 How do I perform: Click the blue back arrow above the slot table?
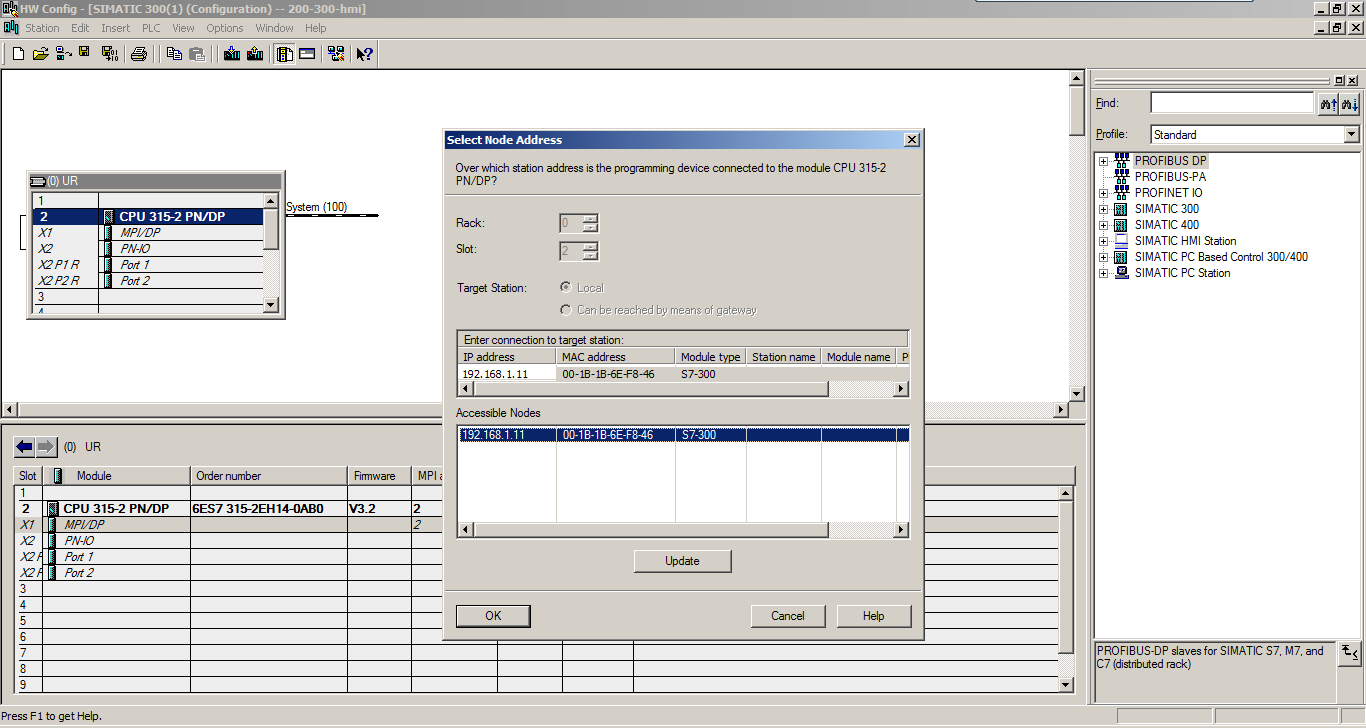[x=25, y=447]
